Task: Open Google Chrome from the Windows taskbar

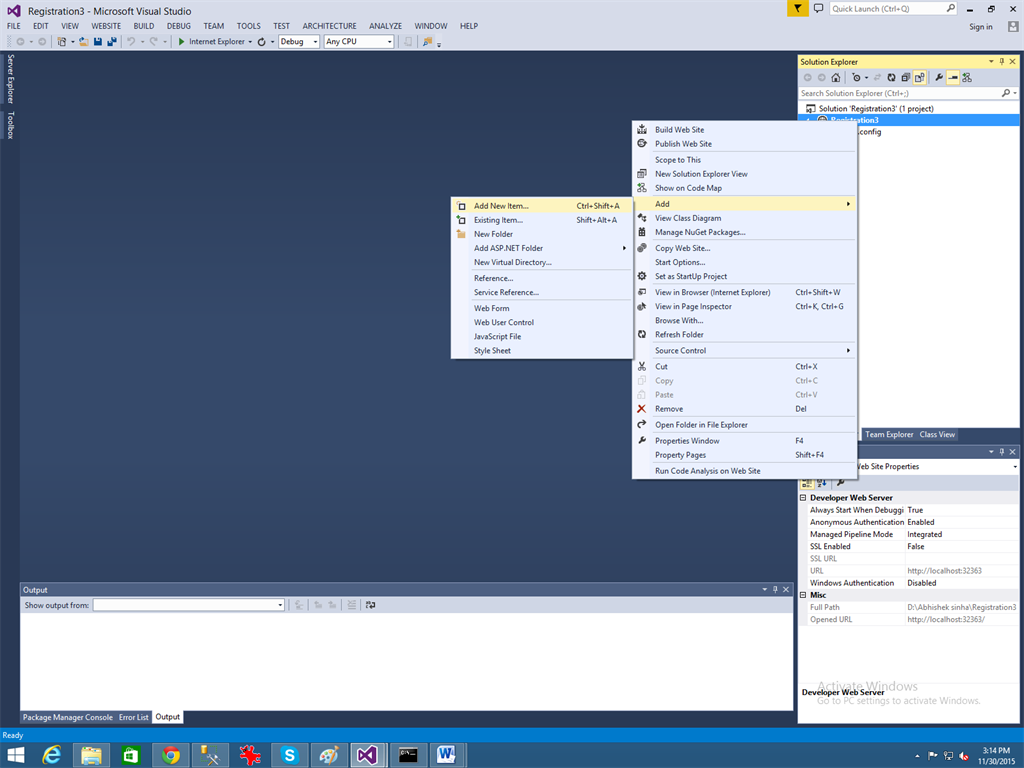Action: 171,755
